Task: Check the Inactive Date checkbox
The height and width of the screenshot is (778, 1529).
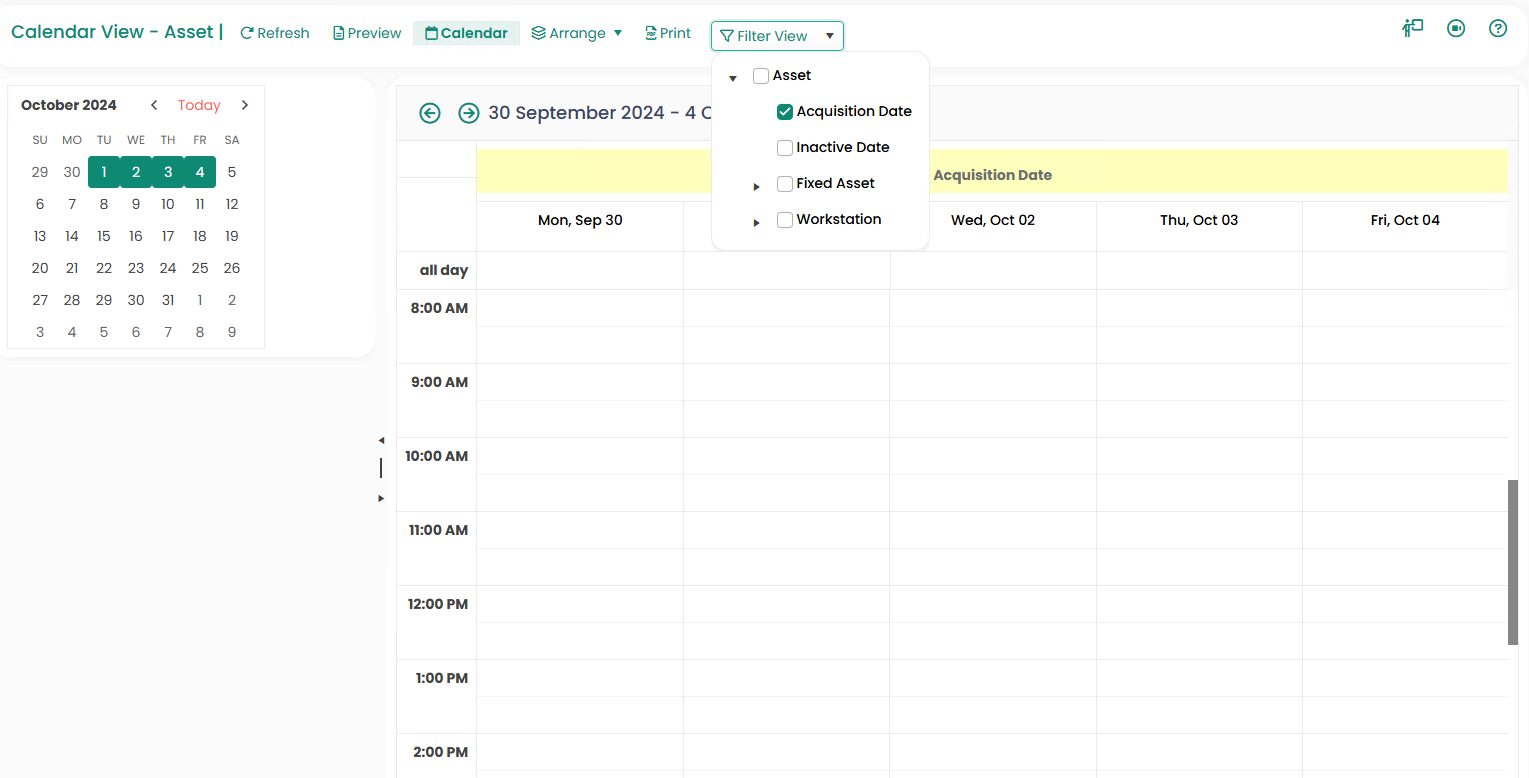Action: coord(785,148)
